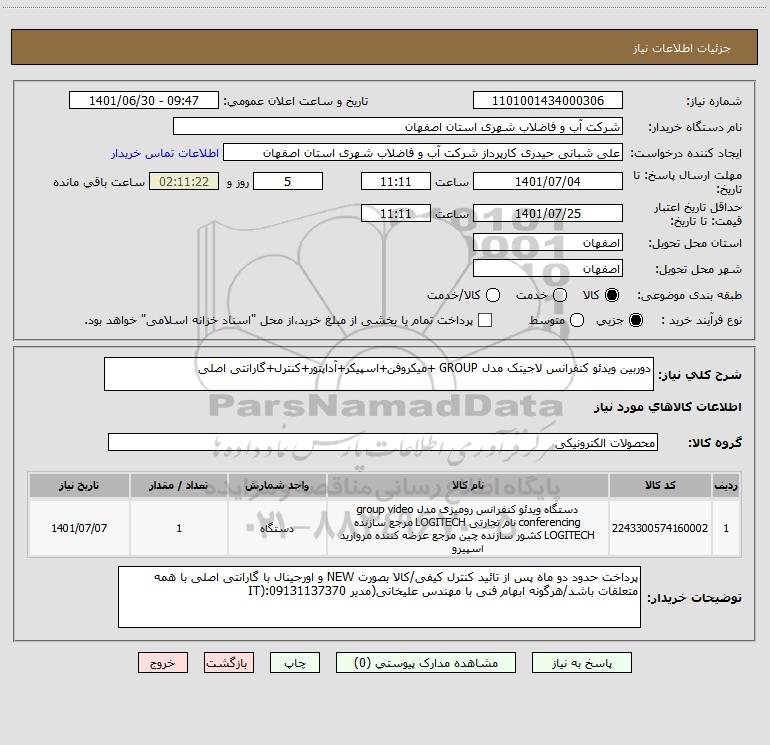770x745 pixels.
Task: Click the واحد شمارش column header
Action: pyautogui.click(x=277, y=486)
